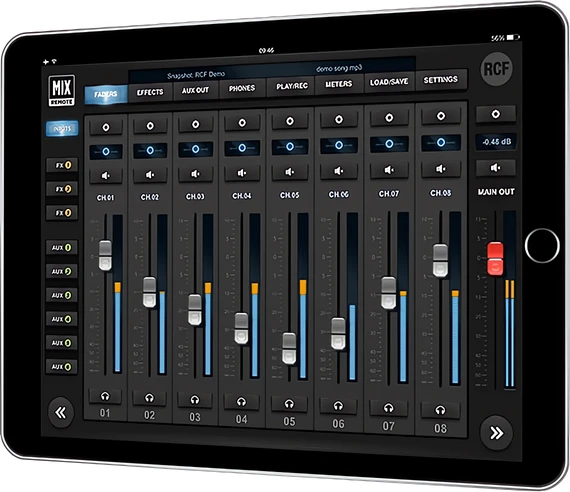The image size is (570, 492).
Task: Switch to the Effects tab
Action: pos(150,92)
